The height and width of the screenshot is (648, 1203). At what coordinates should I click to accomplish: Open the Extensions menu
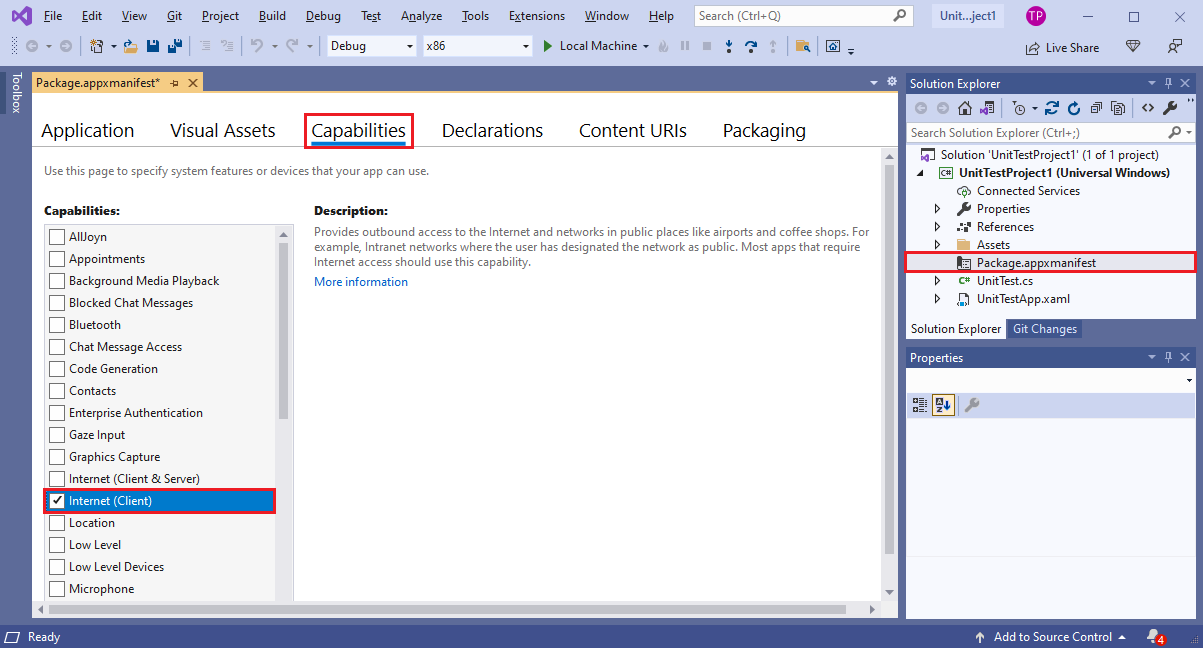coord(537,16)
